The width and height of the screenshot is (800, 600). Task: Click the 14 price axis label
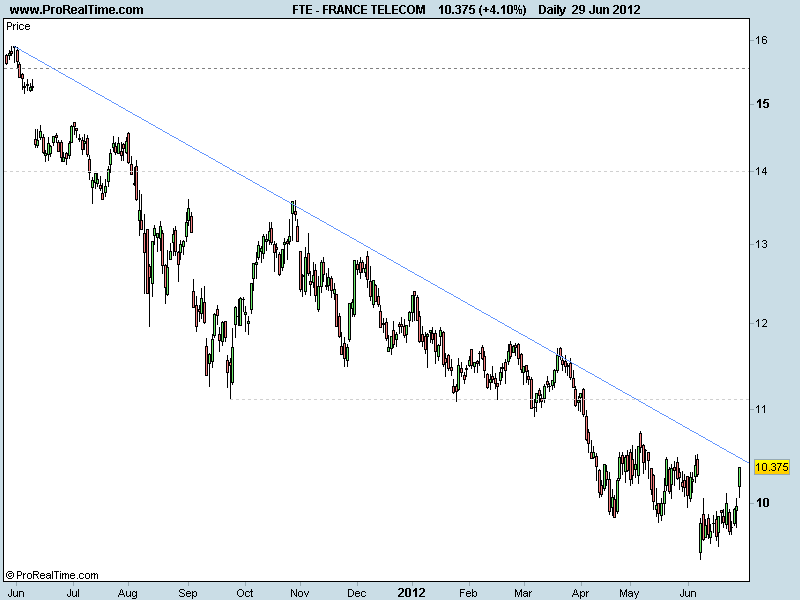[x=761, y=171]
